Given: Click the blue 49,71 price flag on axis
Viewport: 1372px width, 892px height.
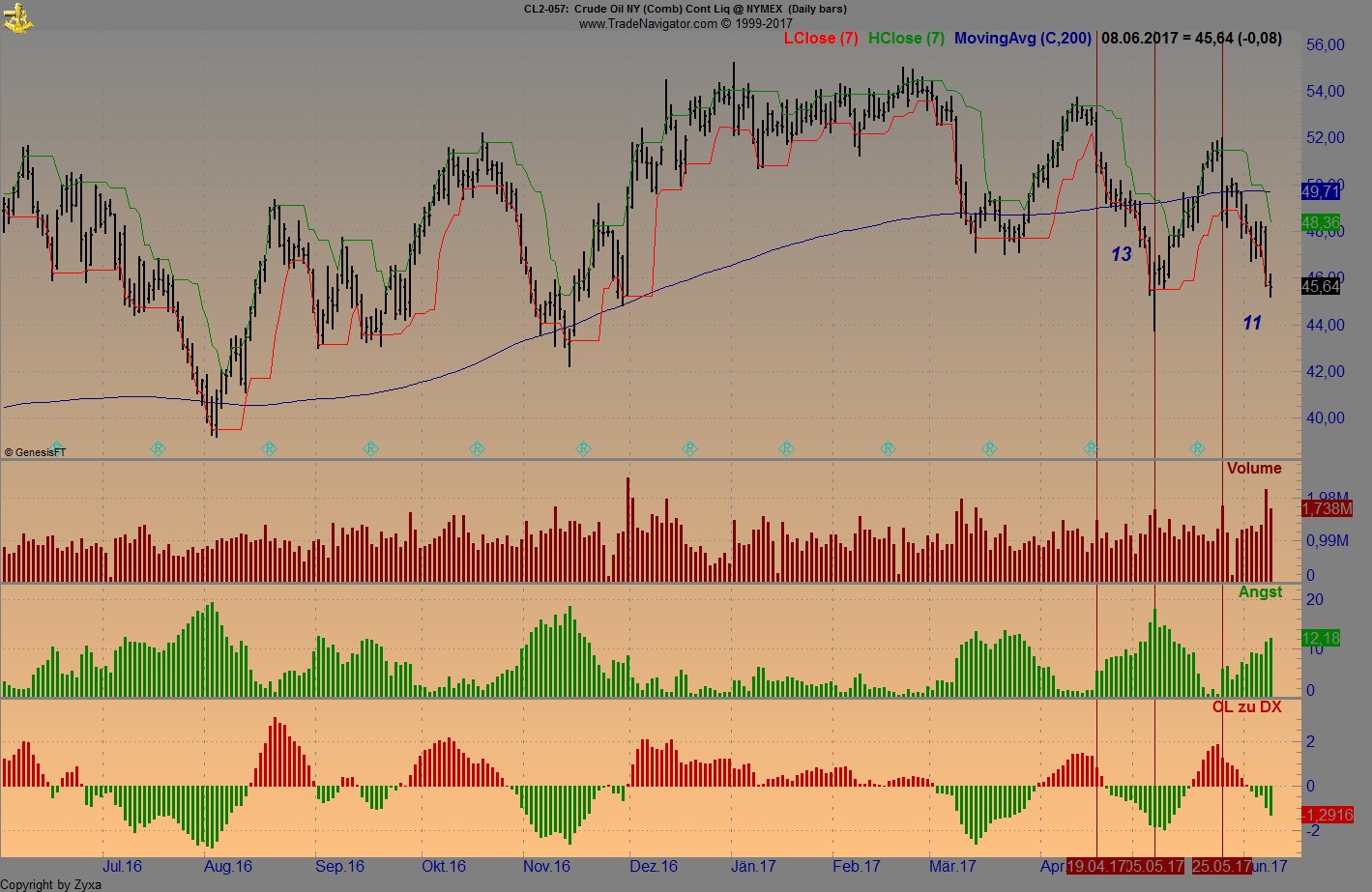Looking at the screenshot, I should tap(1323, 192).
